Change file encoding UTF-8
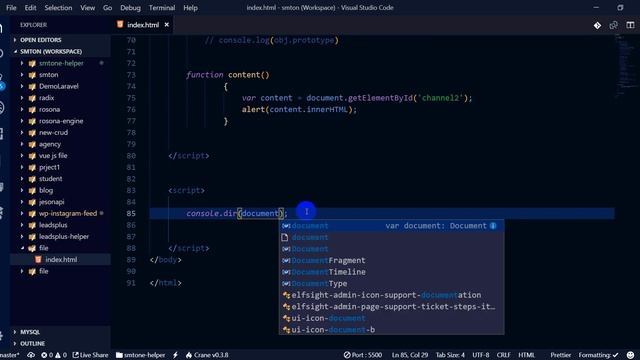 click(480, 355)
